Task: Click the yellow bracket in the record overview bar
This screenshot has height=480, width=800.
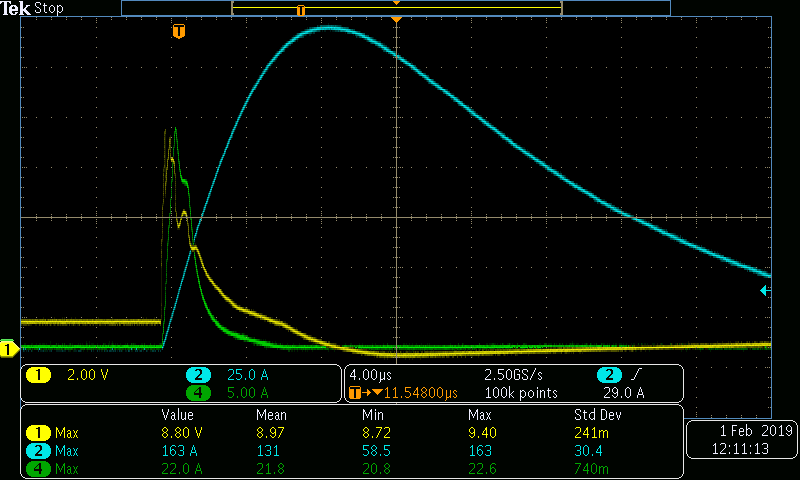Action: point(397,8)
